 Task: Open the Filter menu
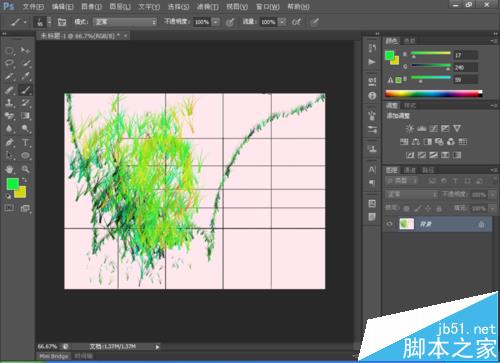(207, 6)
